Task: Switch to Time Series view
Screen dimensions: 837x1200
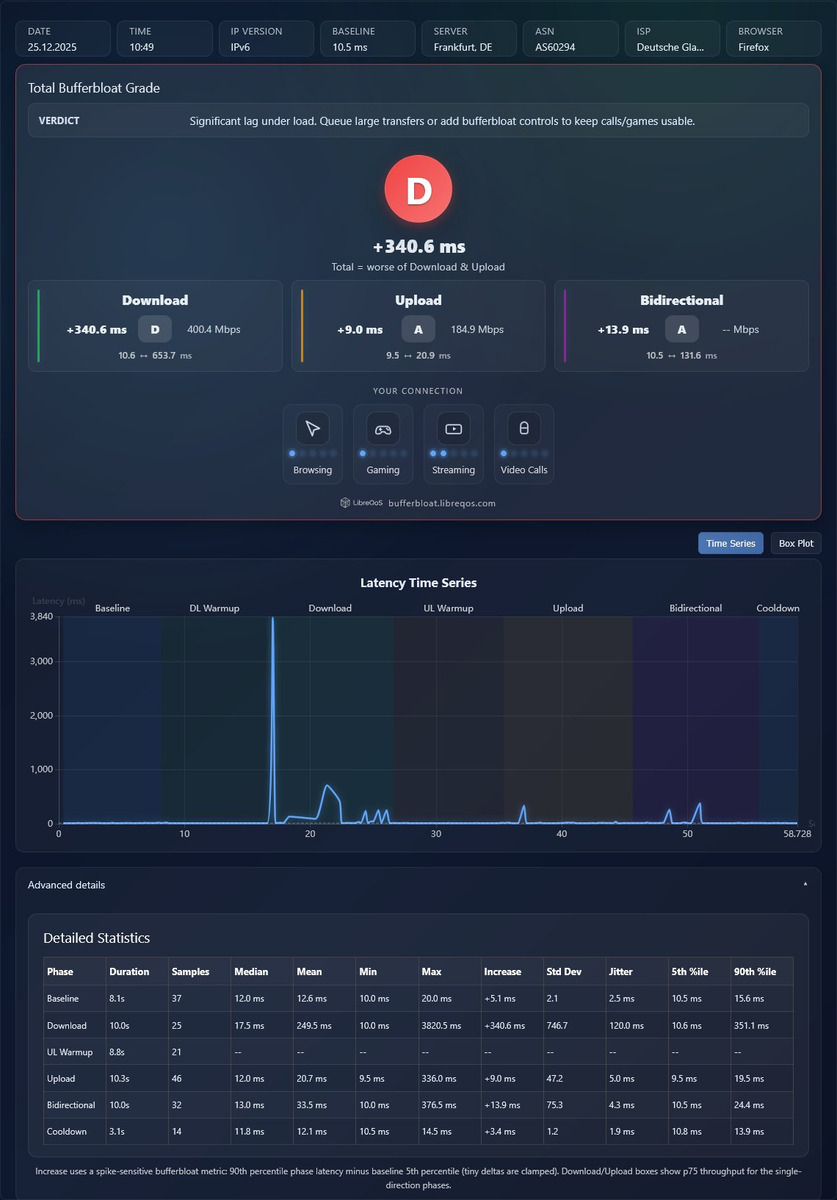Action: [730, 543]
